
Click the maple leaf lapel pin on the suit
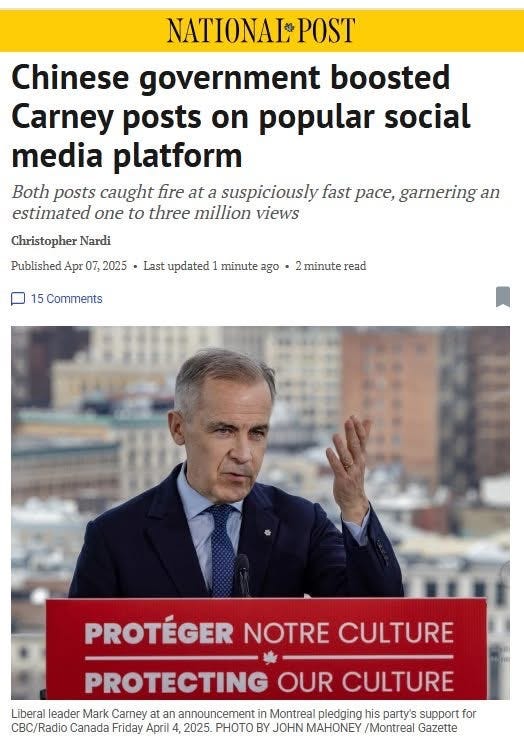pyautogui.click(x=268, y=532)
